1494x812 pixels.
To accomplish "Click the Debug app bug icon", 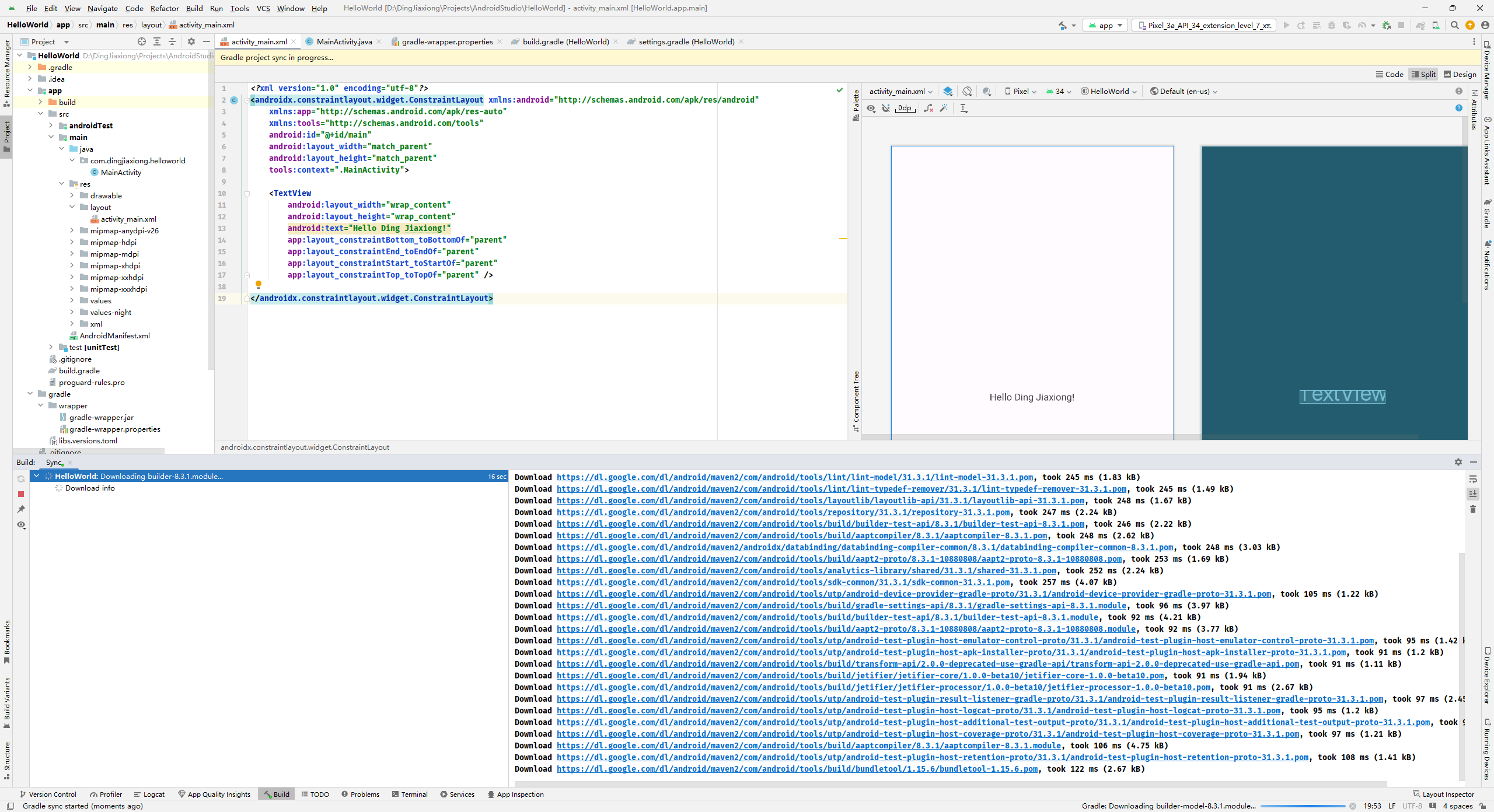I will click(1332, 25).
